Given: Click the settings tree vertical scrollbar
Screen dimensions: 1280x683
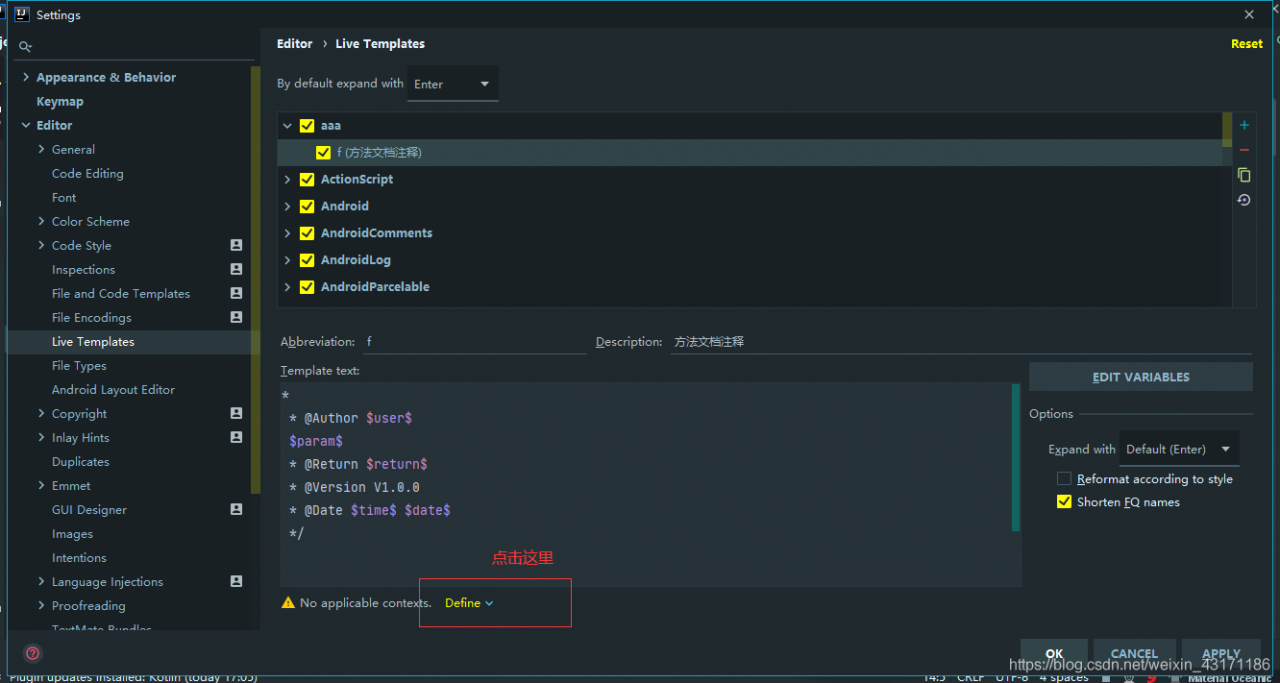Looking at the screenshot, I should tap(256, 280).
